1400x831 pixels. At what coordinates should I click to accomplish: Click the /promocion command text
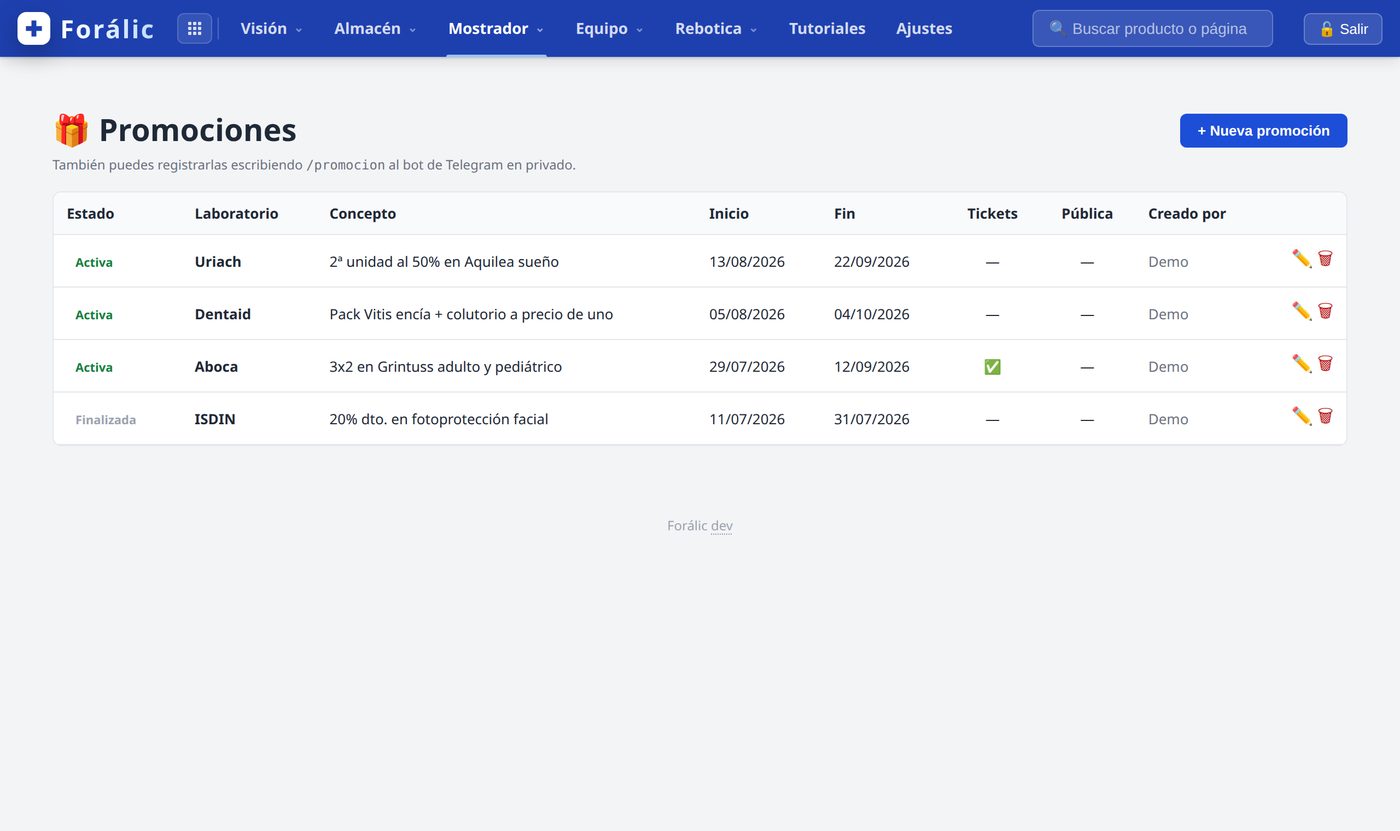(345, 165)
